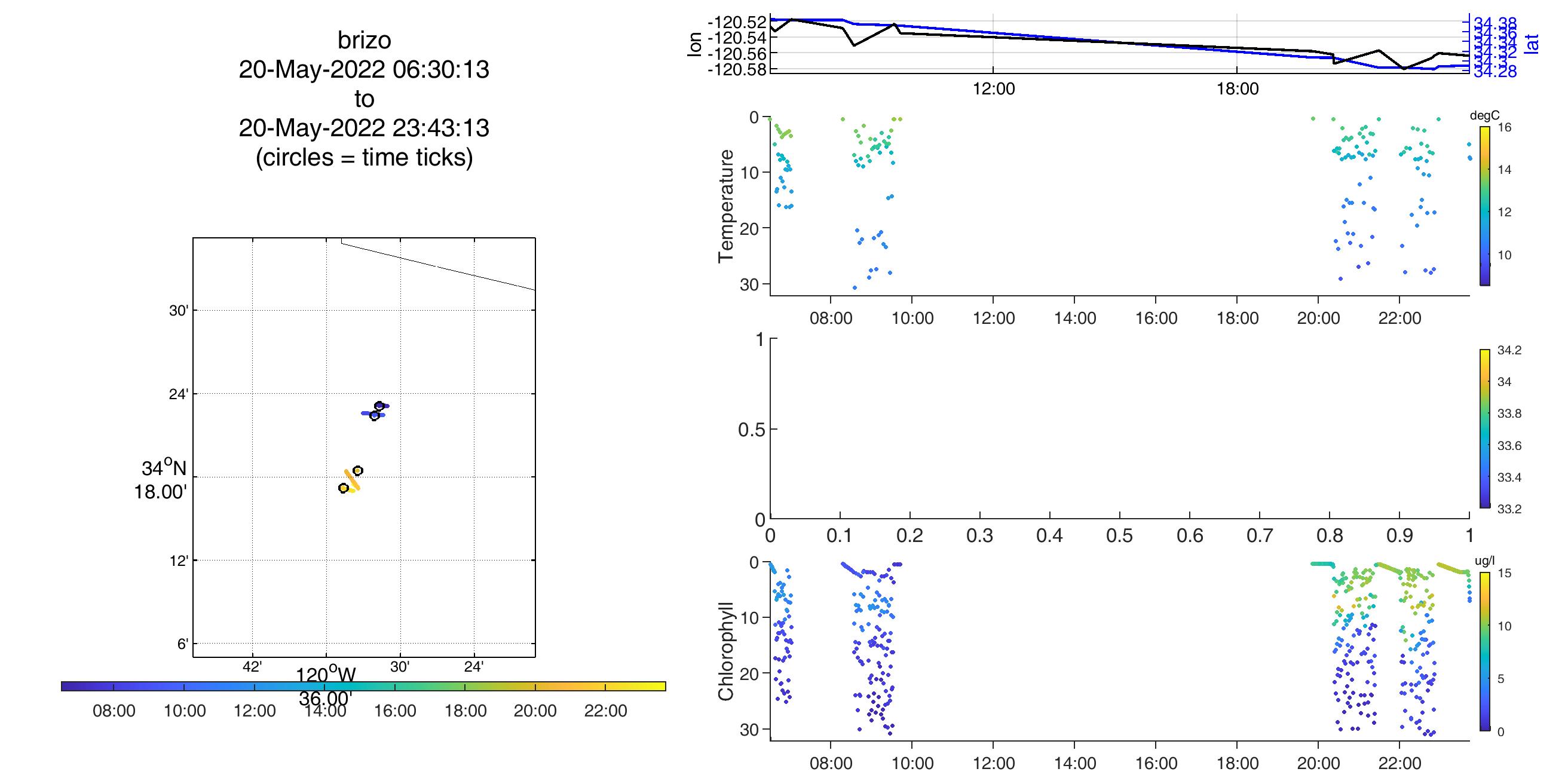The height and width of the screenshot is (784, 1568).
Task: Click the upper blue time-tick circle on the map
Action: pyautogui.click(x=379, y=406)
